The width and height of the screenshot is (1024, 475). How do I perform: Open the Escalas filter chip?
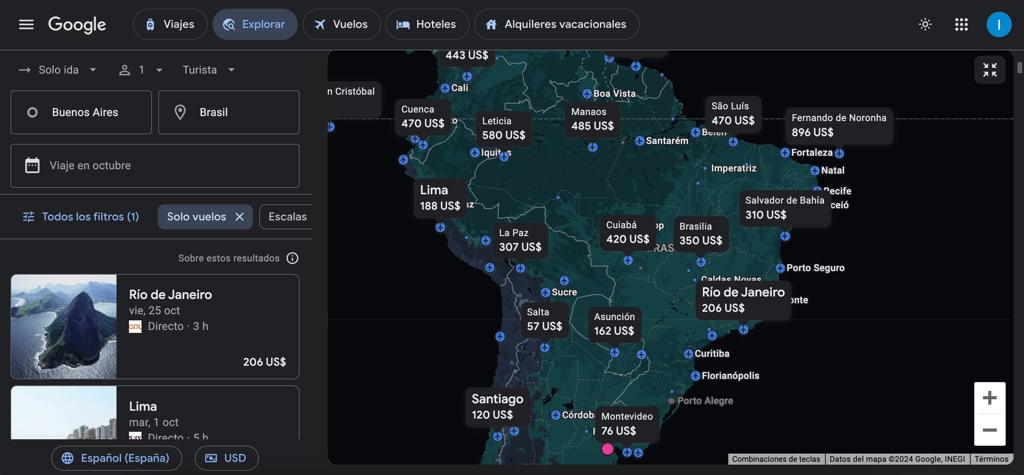point(287,217)
